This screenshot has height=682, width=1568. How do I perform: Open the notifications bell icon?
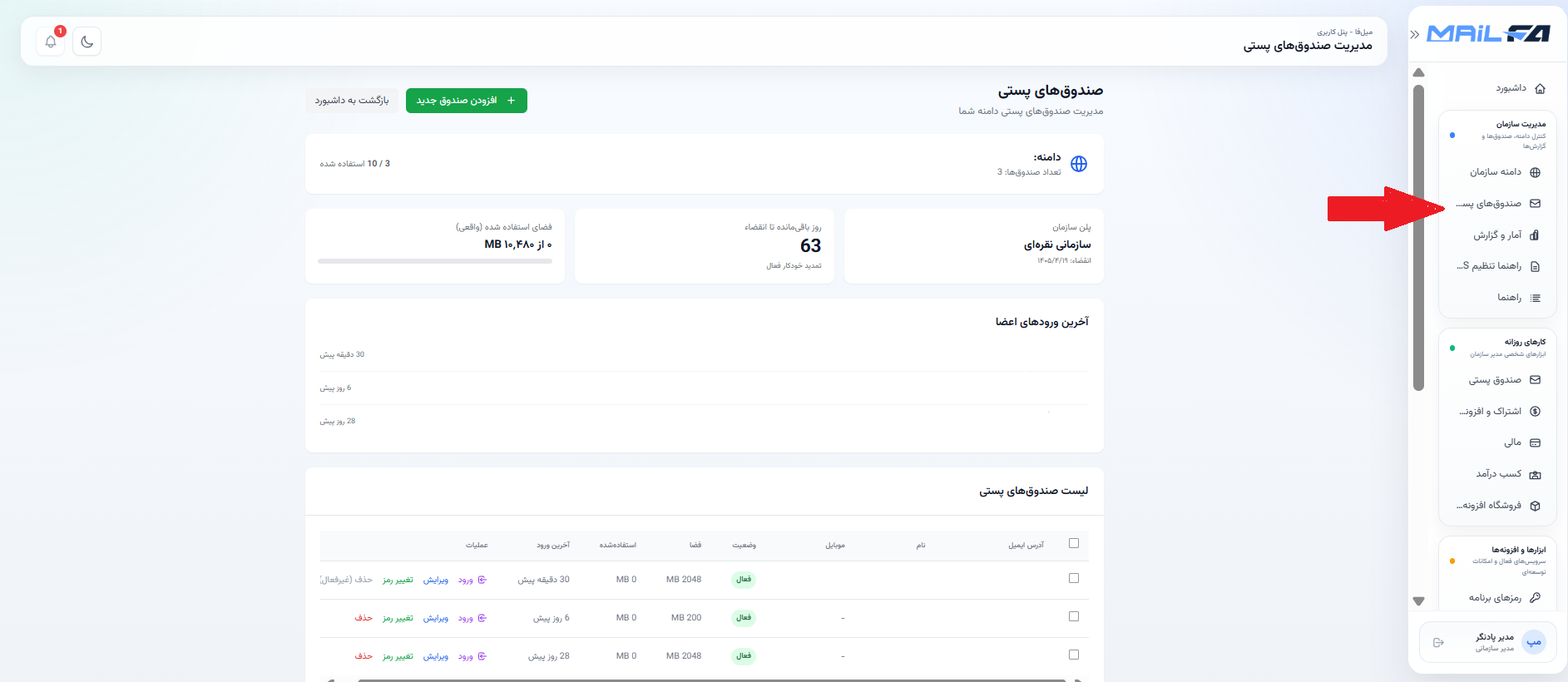click(x=51, y=42)
